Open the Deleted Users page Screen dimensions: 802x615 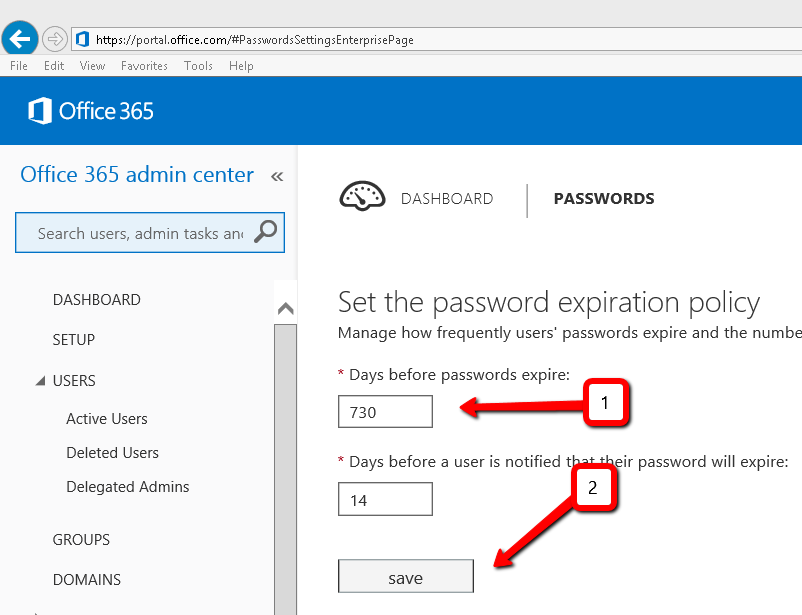coord(112,452)
